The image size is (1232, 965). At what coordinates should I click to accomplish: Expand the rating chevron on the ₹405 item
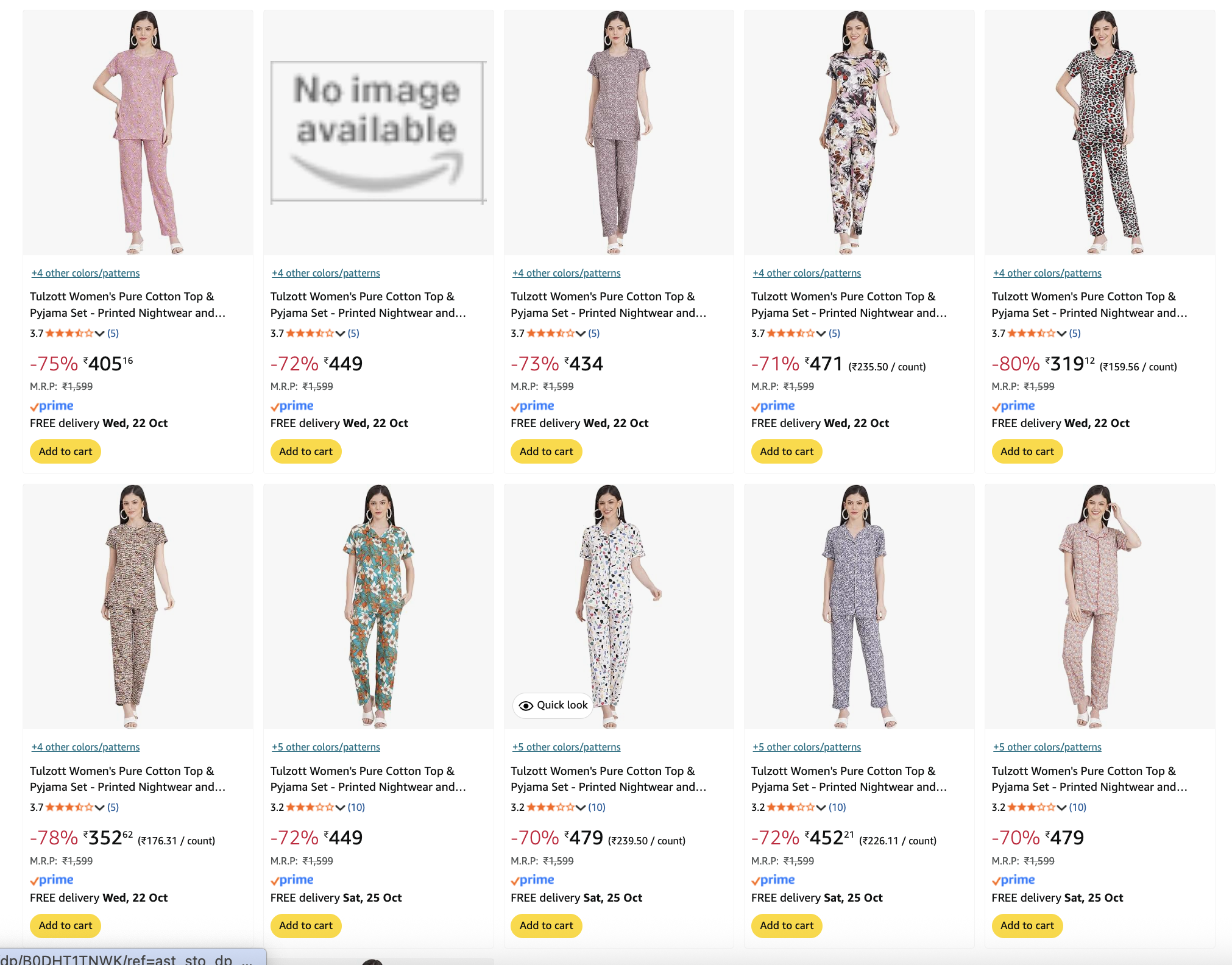point(100,333)
